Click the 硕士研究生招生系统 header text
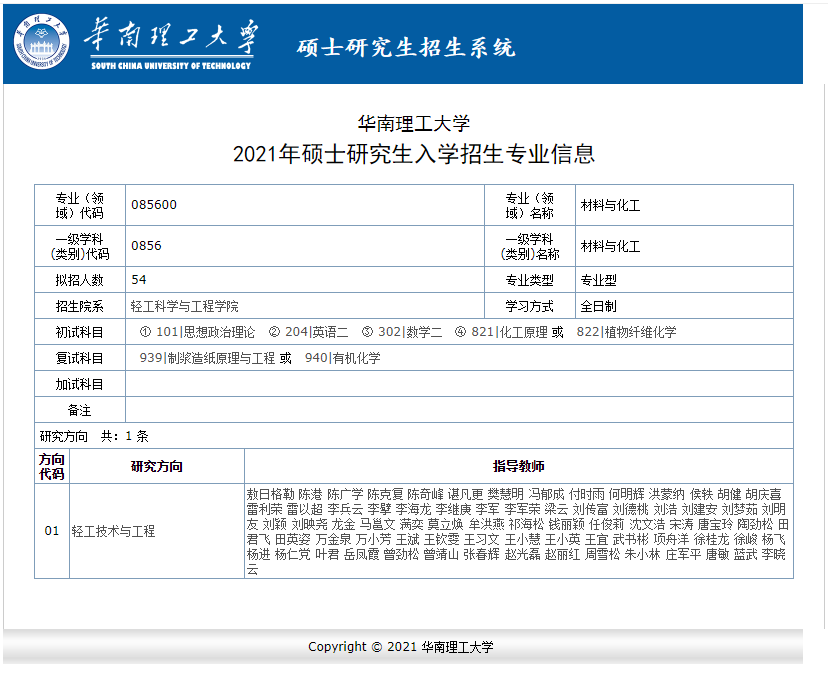Viewport: 828px width, 676px height. coord(406,48)
